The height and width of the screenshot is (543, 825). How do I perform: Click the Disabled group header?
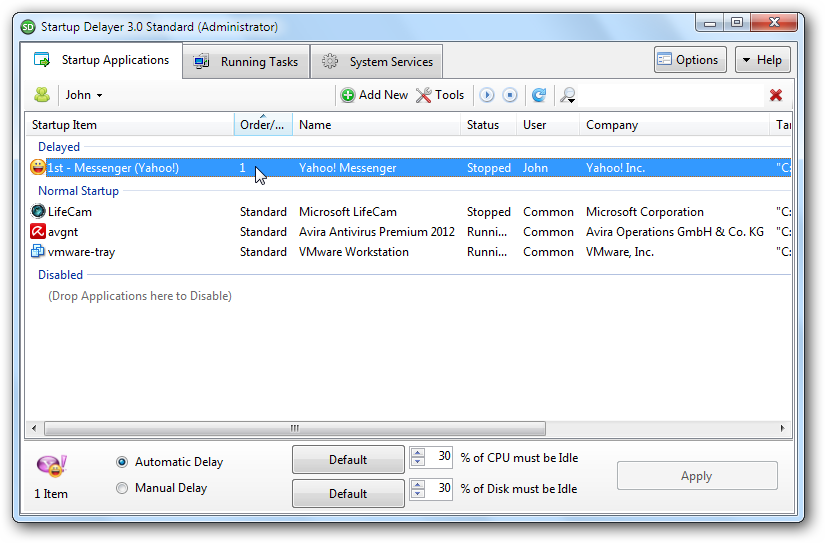point(61,275)
